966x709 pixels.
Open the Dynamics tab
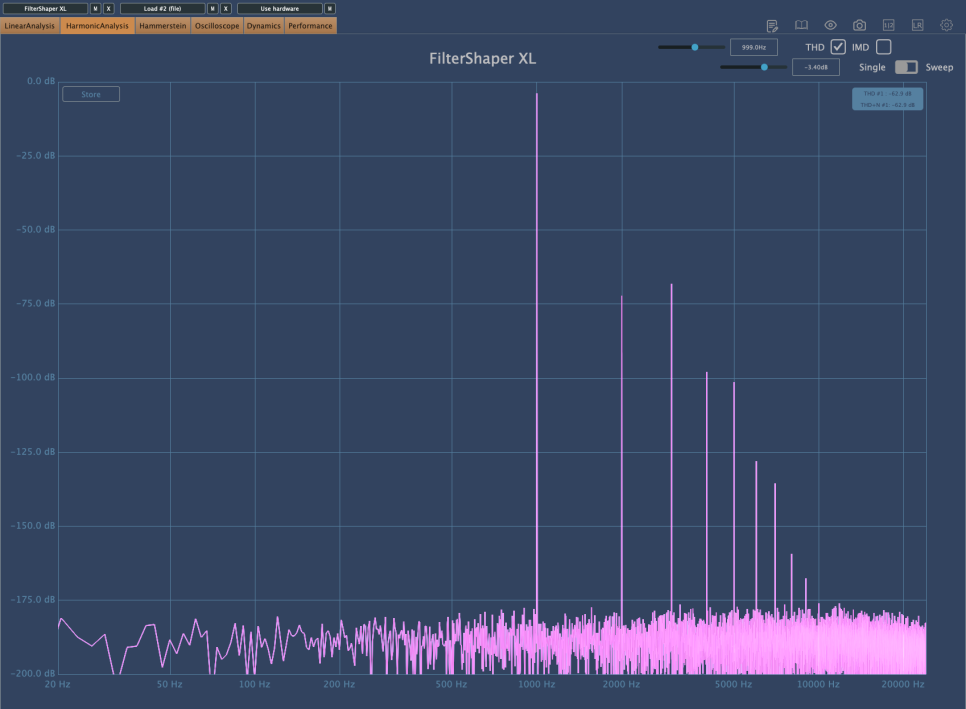coord(264,26)
